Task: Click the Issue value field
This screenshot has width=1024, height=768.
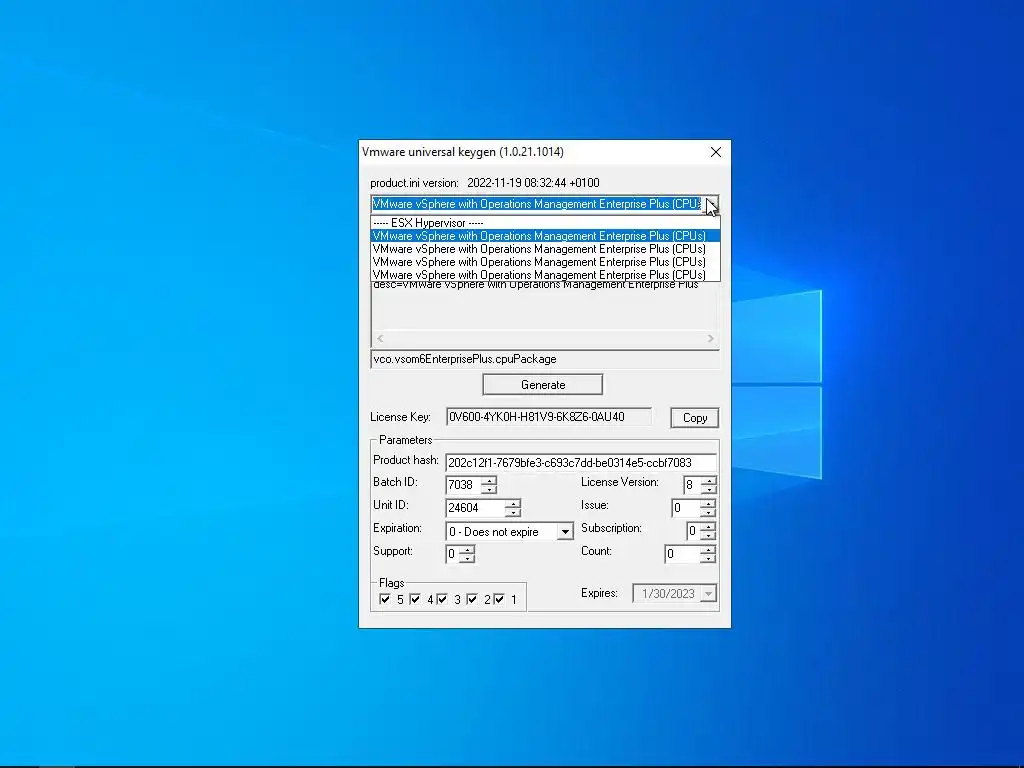Action: click(x=686, y=507)
